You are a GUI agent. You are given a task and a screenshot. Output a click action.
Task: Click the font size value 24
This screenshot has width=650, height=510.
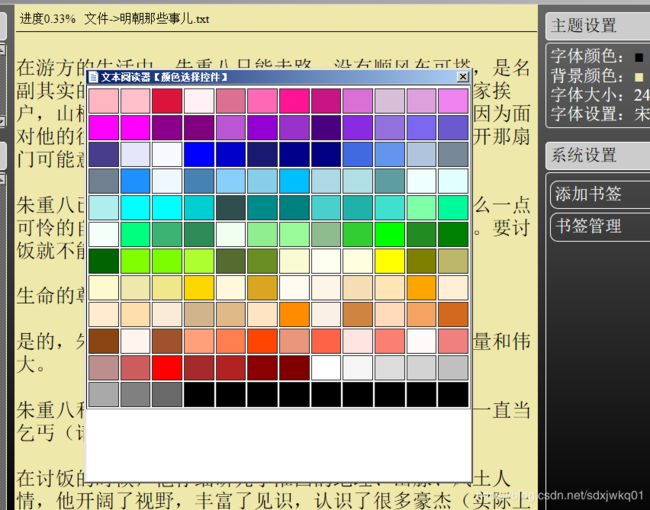(642, 96)
